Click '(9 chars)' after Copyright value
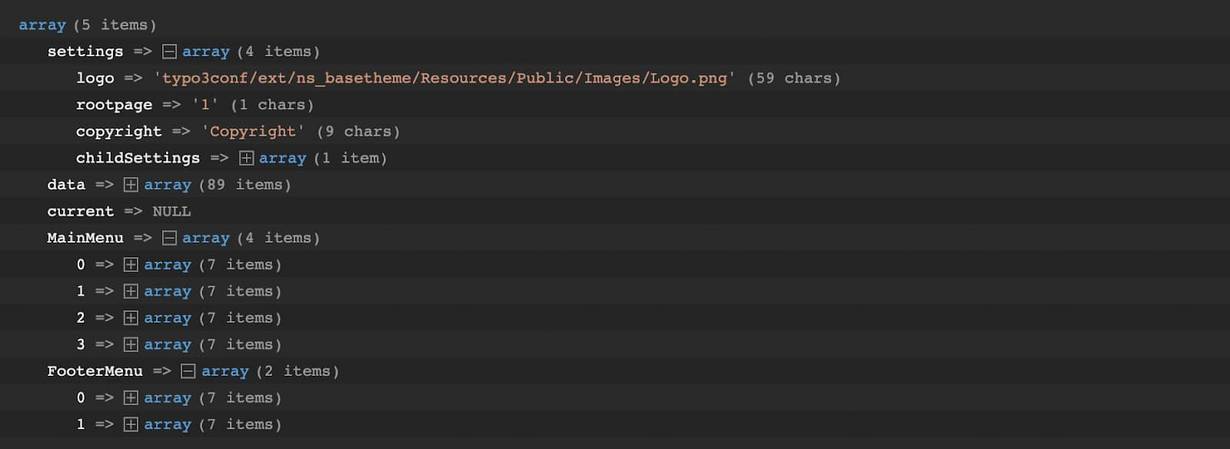The height and width of the screenshot is (449, 1230). 358,131
